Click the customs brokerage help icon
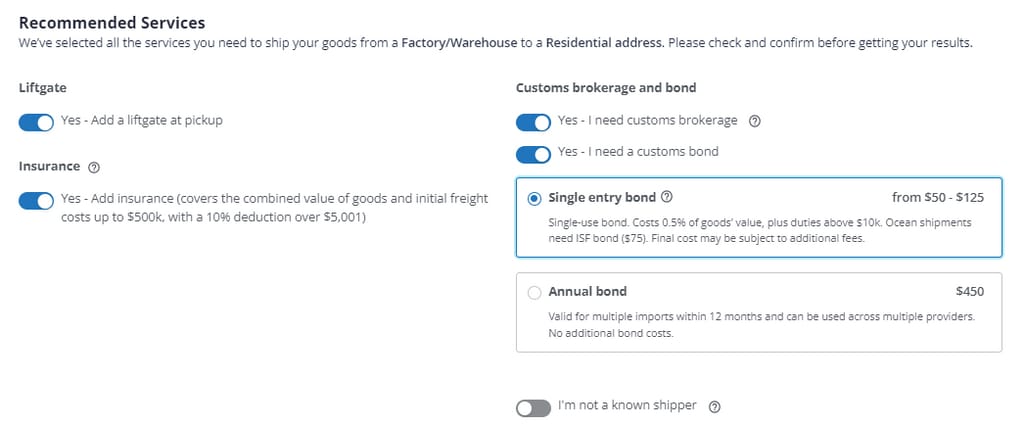The image size is (1025, 433). 754,121
